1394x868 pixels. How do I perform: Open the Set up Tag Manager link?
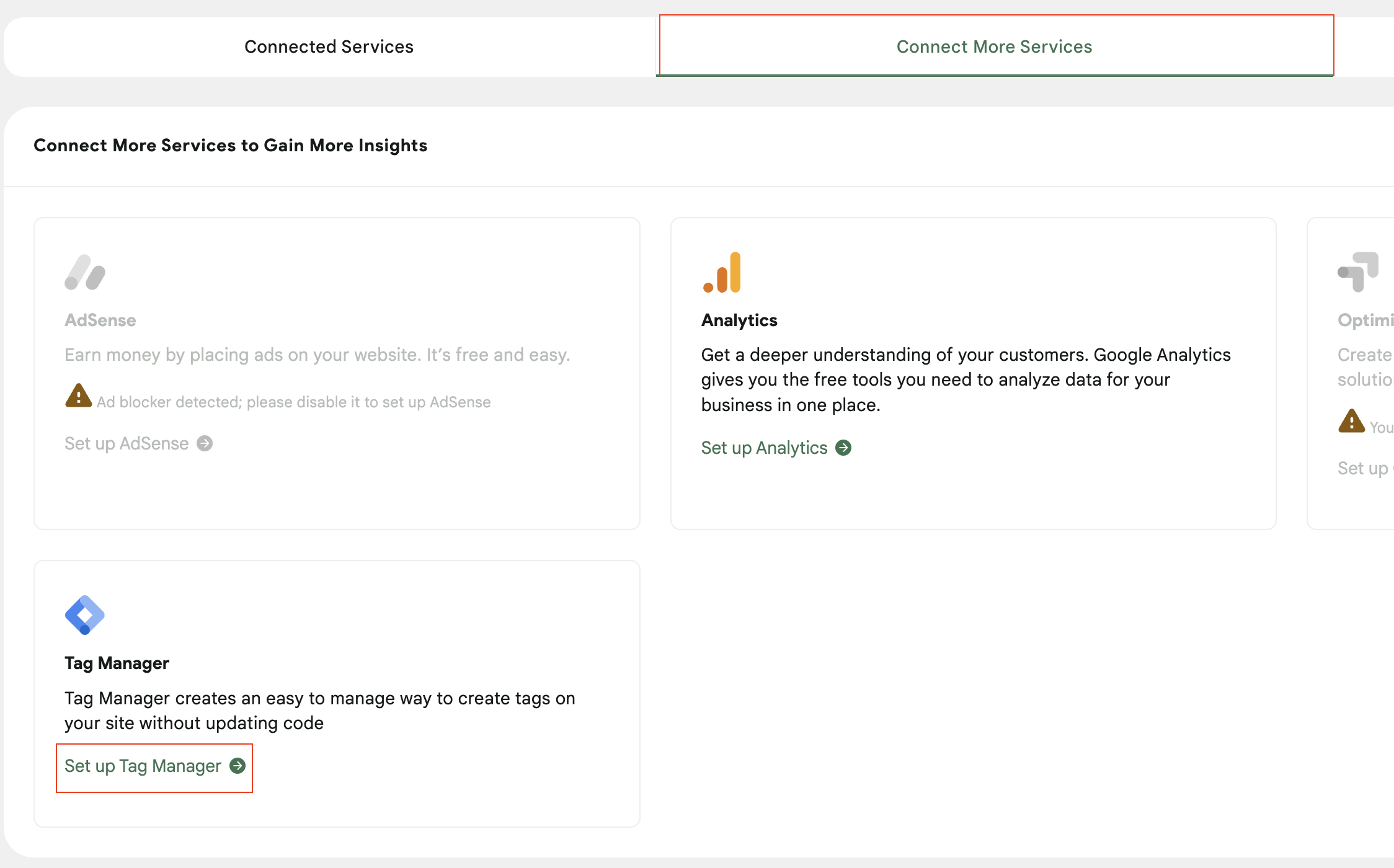143,766
